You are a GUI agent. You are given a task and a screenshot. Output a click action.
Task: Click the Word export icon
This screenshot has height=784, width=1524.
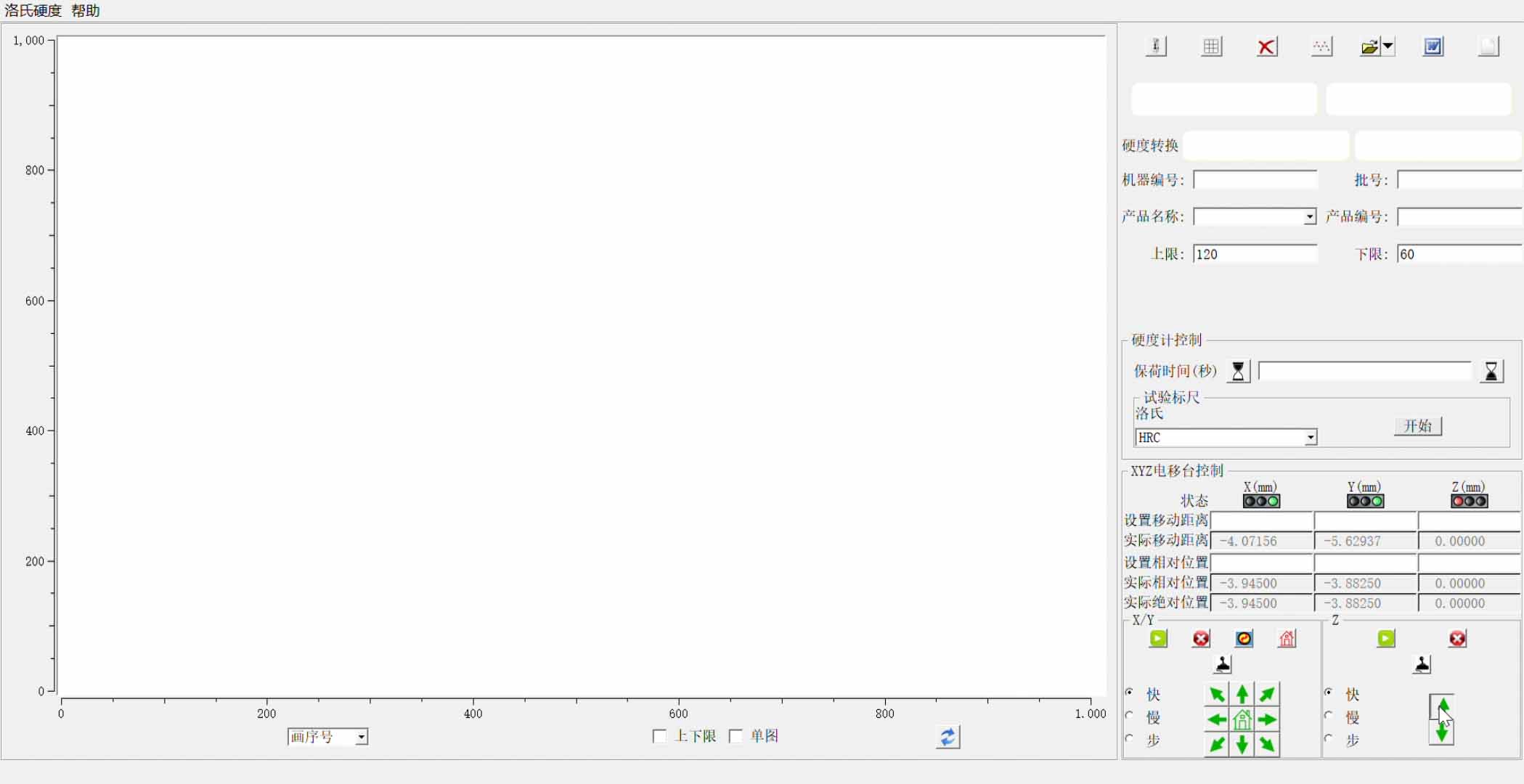click(1433, 47)
